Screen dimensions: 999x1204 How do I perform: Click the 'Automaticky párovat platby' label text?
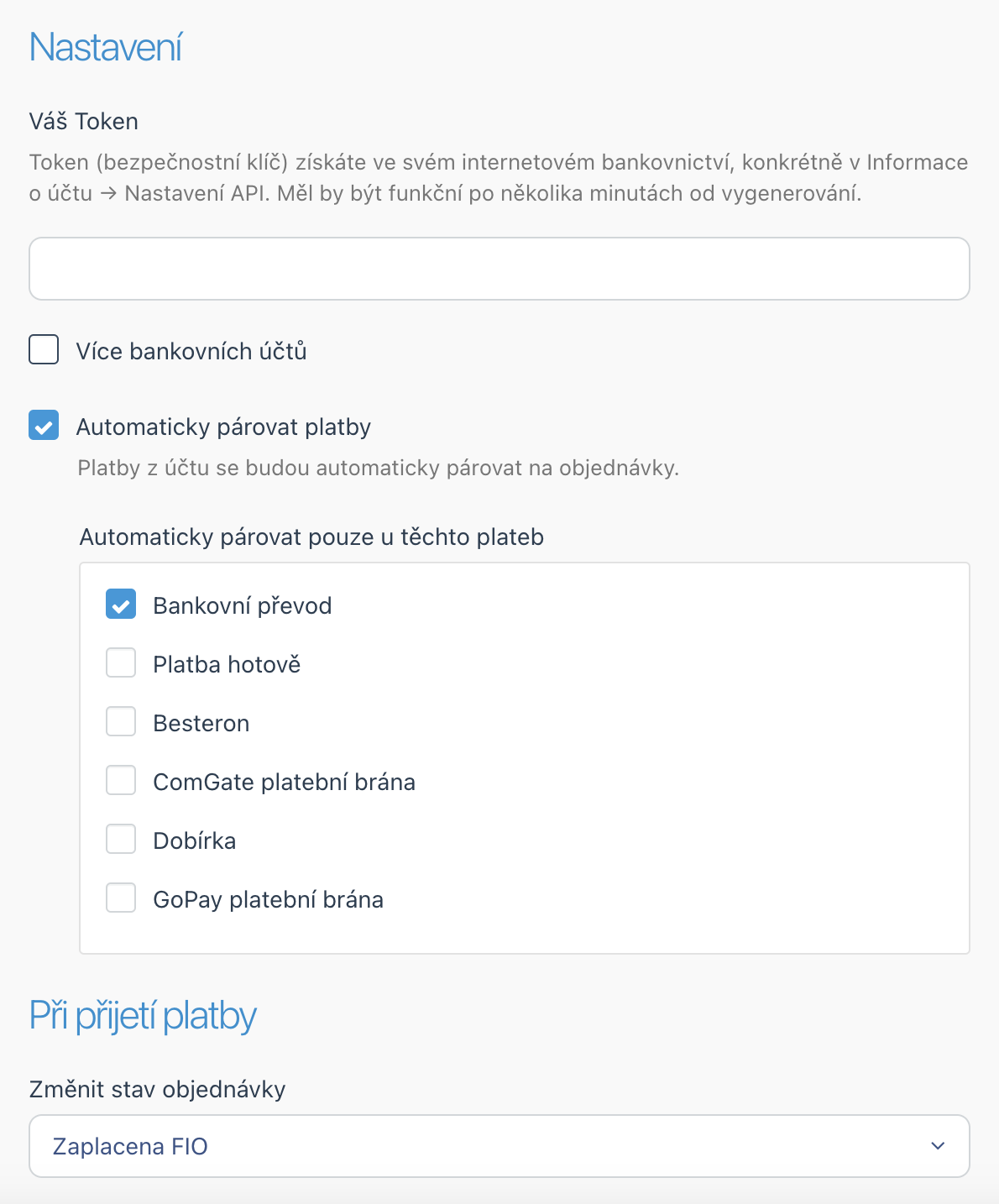tap(223, 427)
